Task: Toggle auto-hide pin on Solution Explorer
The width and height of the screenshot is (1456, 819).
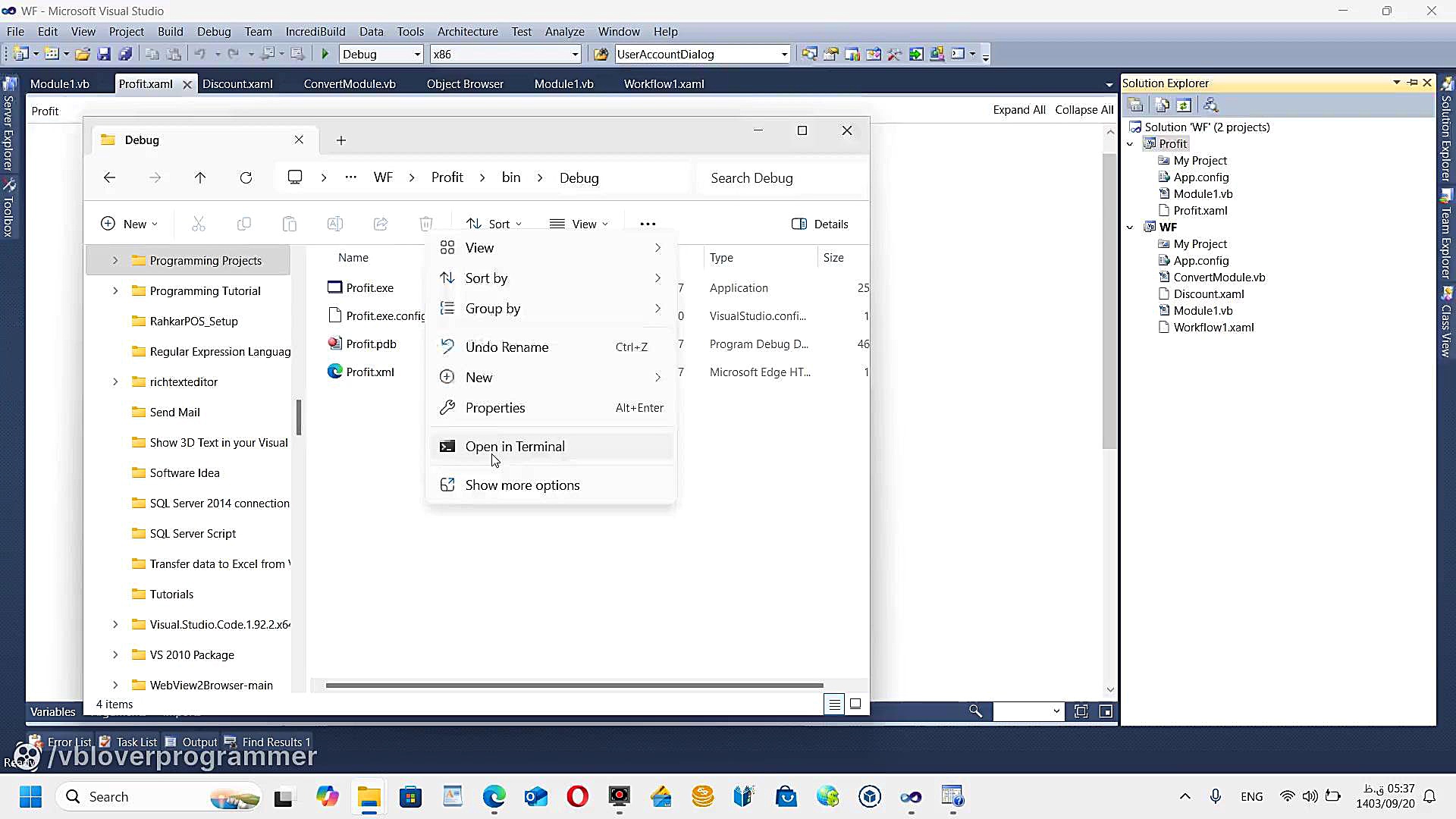Action: pyautogui.click(x=1412, y=83)
